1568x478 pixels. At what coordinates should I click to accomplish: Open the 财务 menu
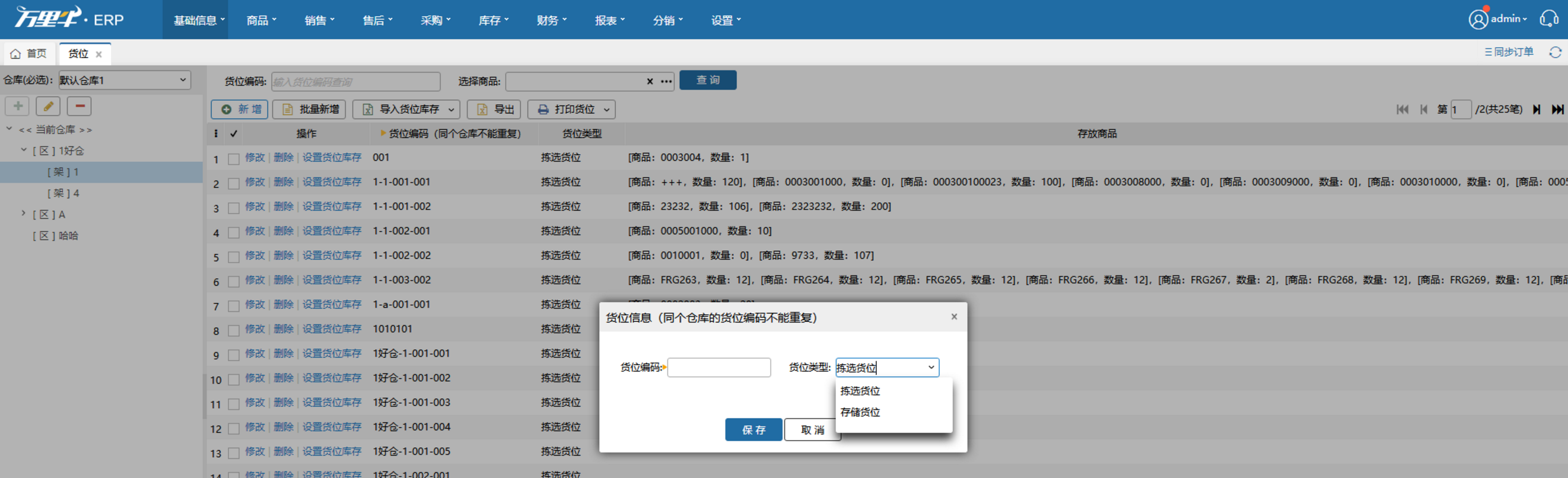552,20
